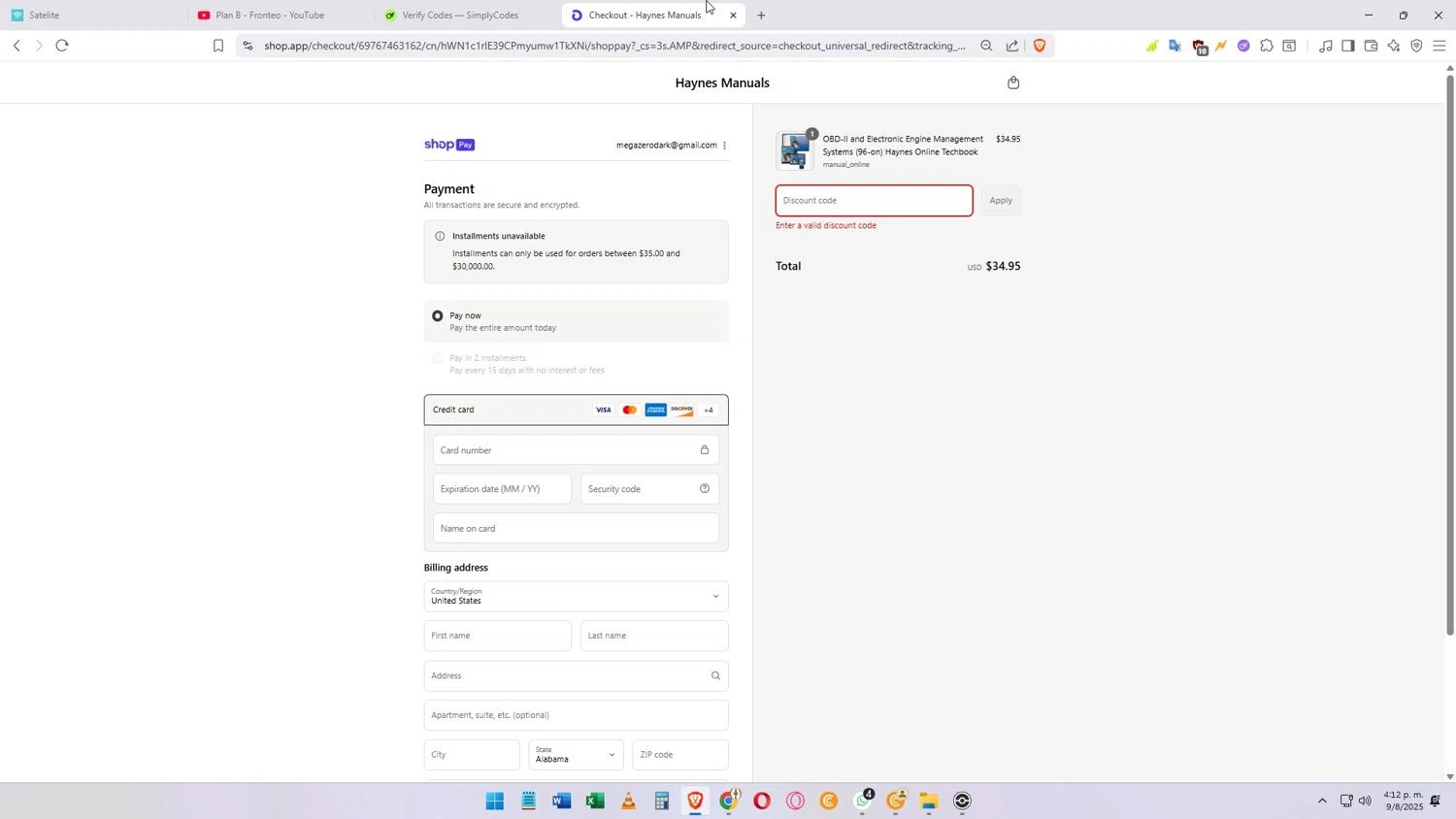The height and width of the screenshot is (819, 1456).
Task: Click the +4 more card brands badge
Action: click(x=709, y=410)
